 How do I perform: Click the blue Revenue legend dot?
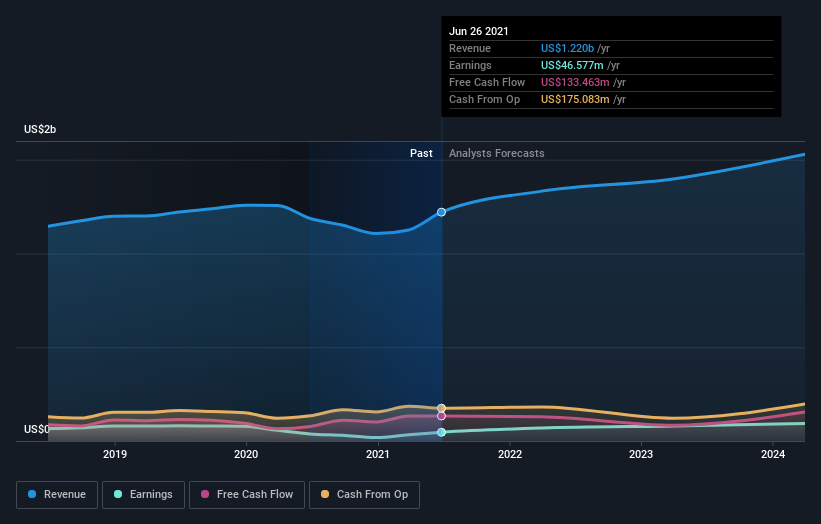(x=32, y=494)
